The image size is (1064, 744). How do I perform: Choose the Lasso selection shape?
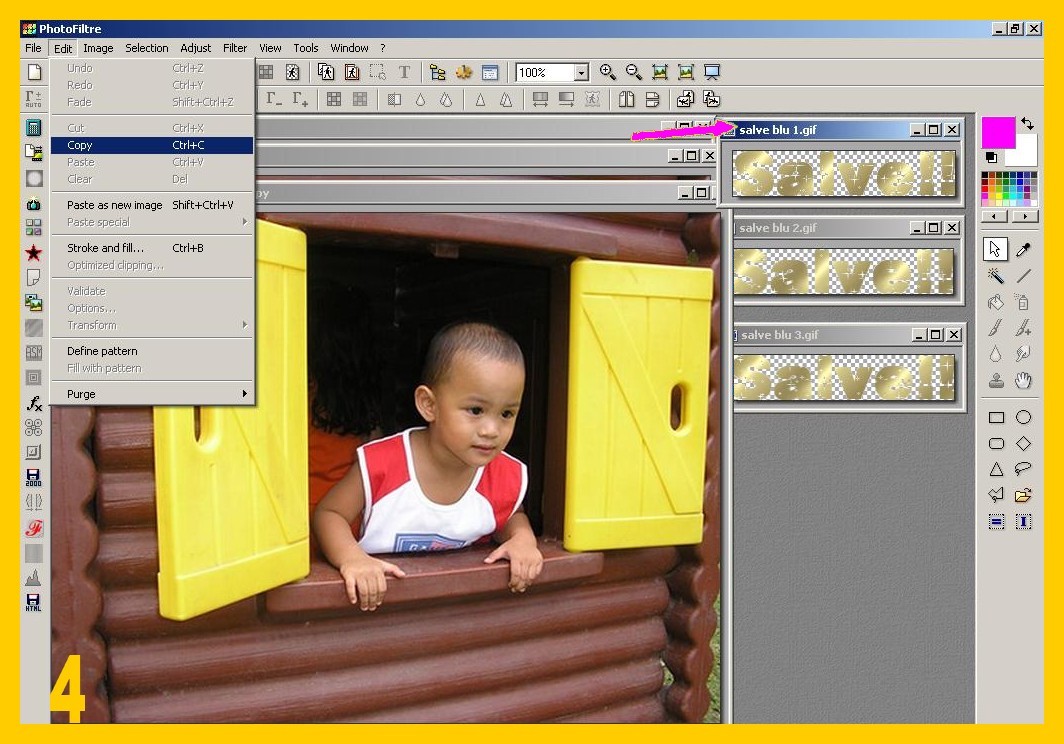[x=1023, y=468]
